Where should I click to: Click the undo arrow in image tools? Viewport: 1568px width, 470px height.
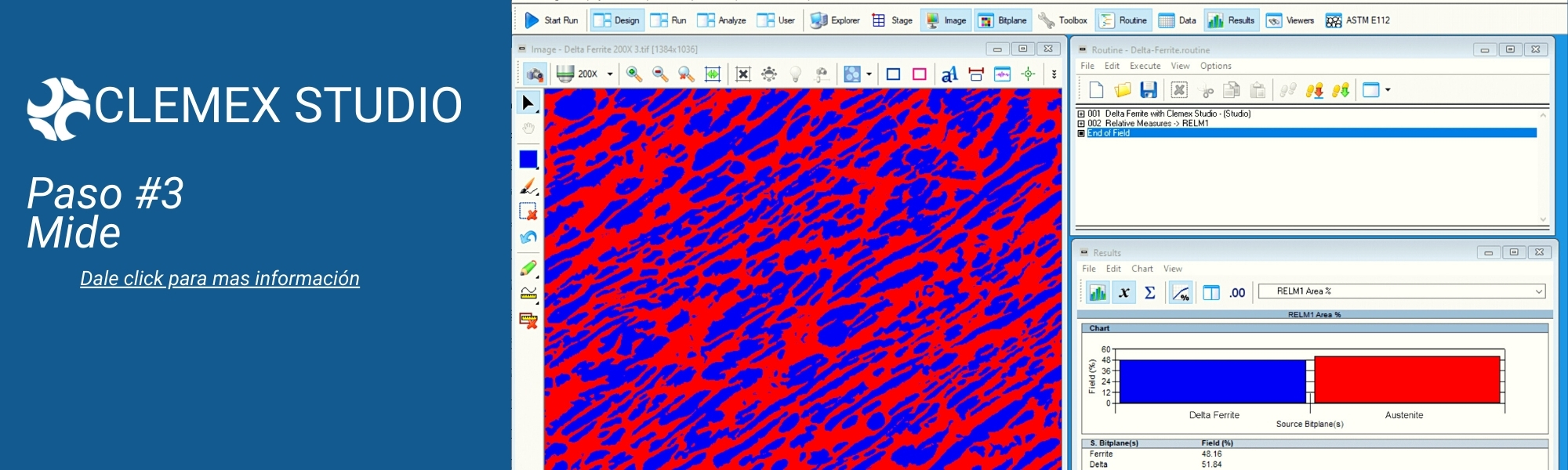pos(528,237)
